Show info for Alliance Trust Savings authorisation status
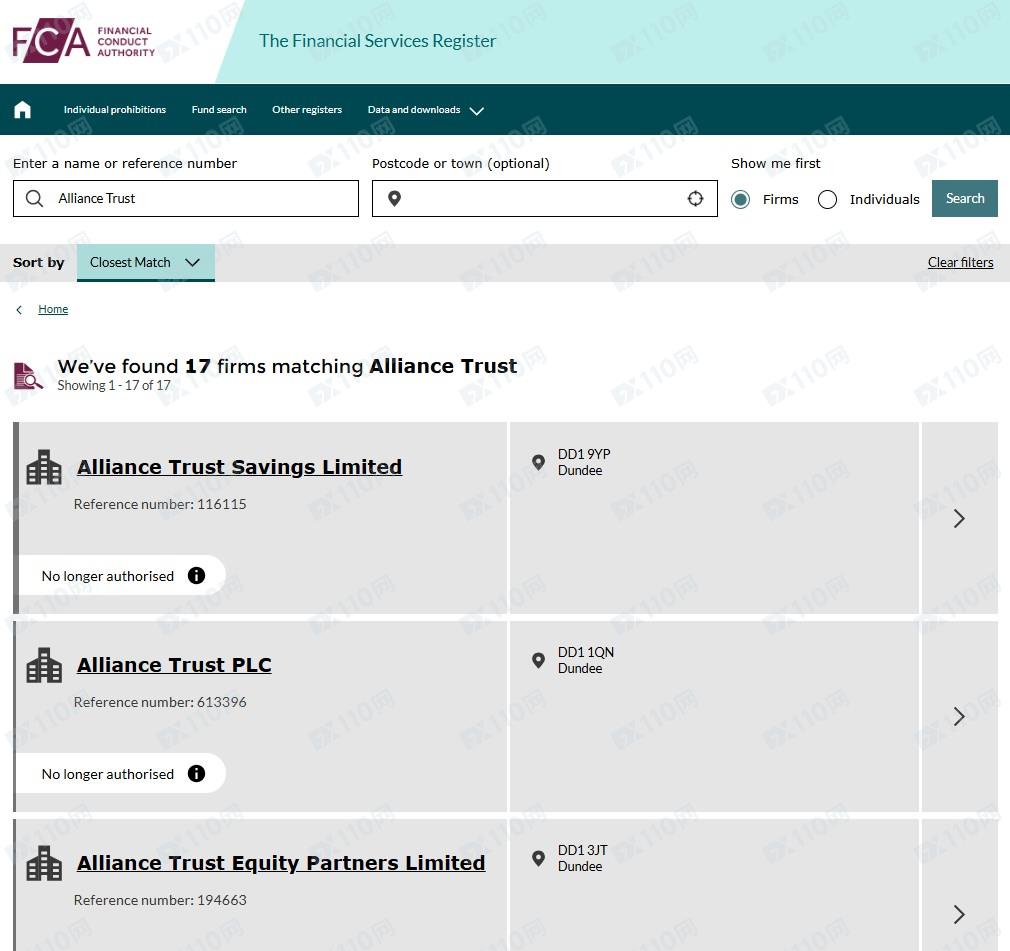Viewport: 1010px width, 951px height. (196, 575)
